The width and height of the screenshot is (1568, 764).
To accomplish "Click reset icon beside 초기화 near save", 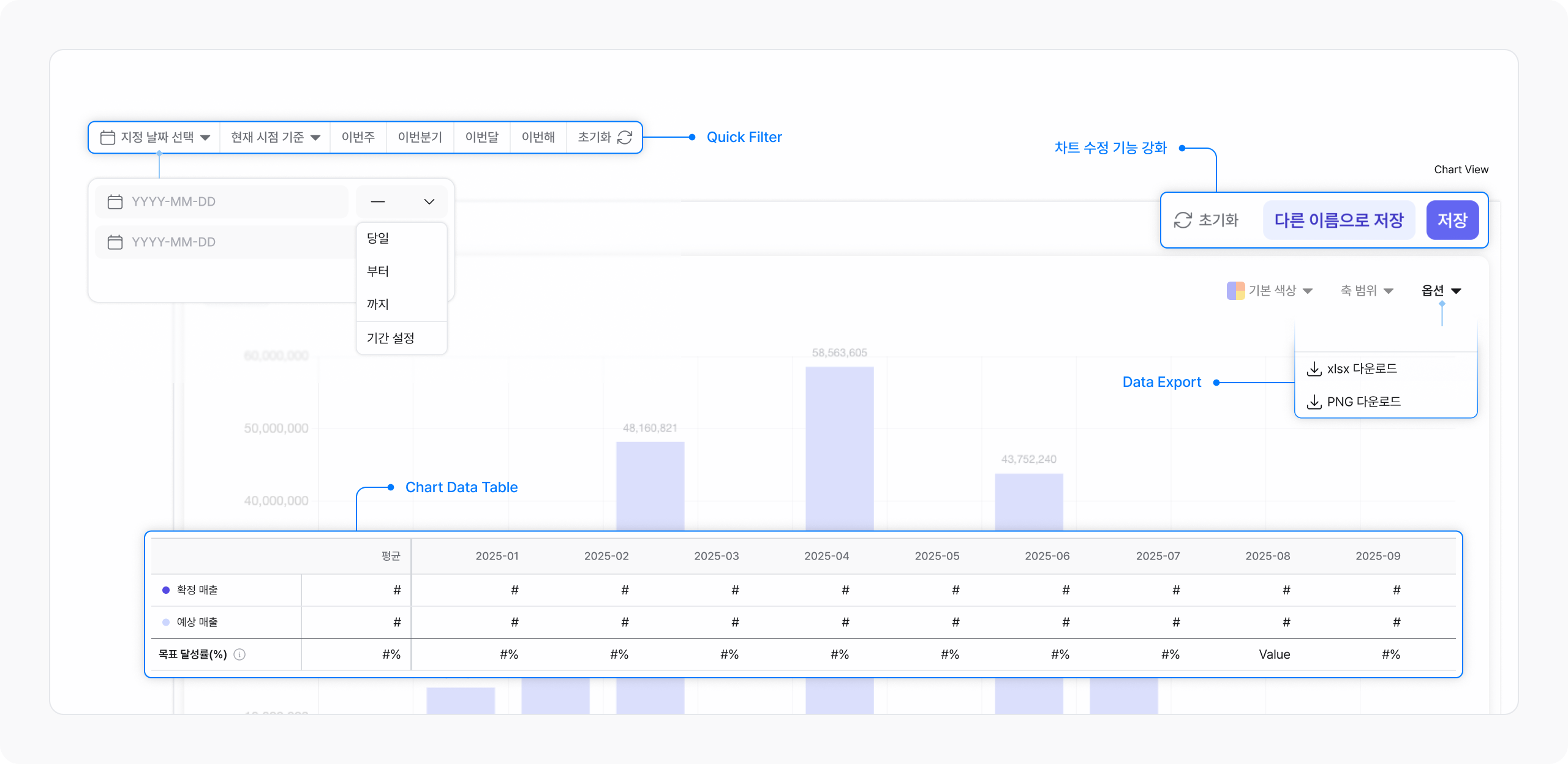I will [1183, 220].
